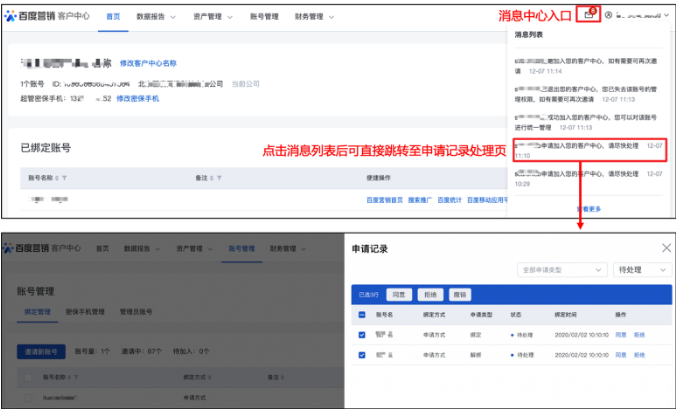Click the 撤销 button in the blue bar
This screenshot has height=415, width=679.
click(460, 295)
